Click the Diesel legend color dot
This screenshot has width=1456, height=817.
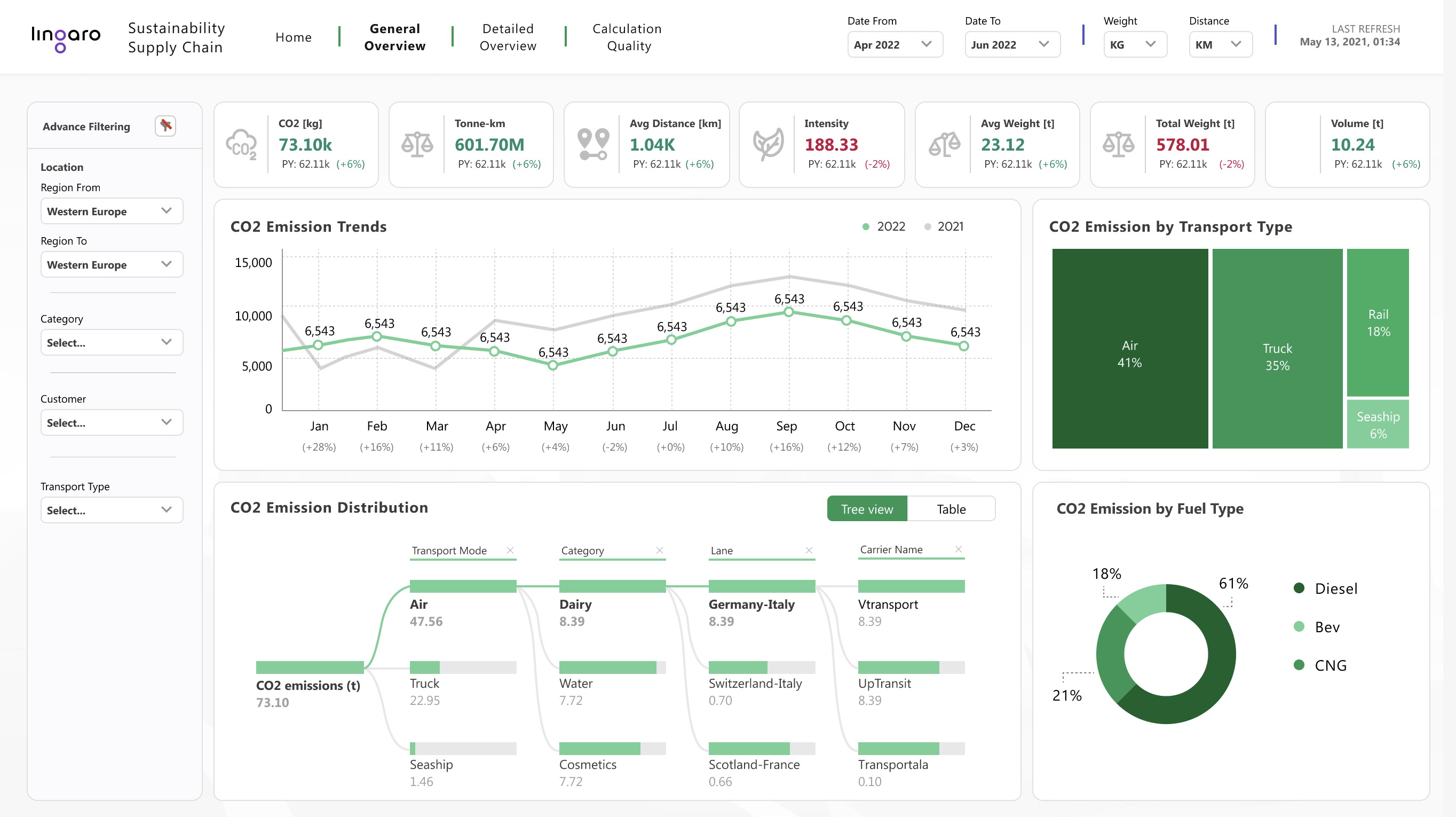click(x=1299, y=588)
